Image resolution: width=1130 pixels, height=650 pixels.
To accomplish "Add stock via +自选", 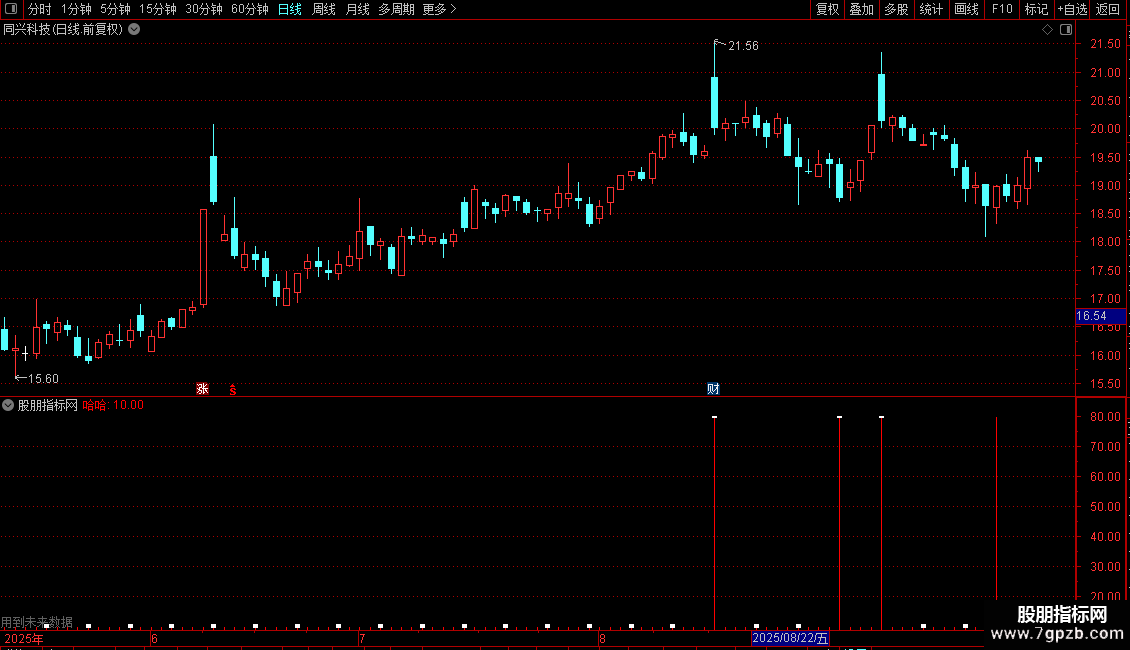I will click(1072, 9).
